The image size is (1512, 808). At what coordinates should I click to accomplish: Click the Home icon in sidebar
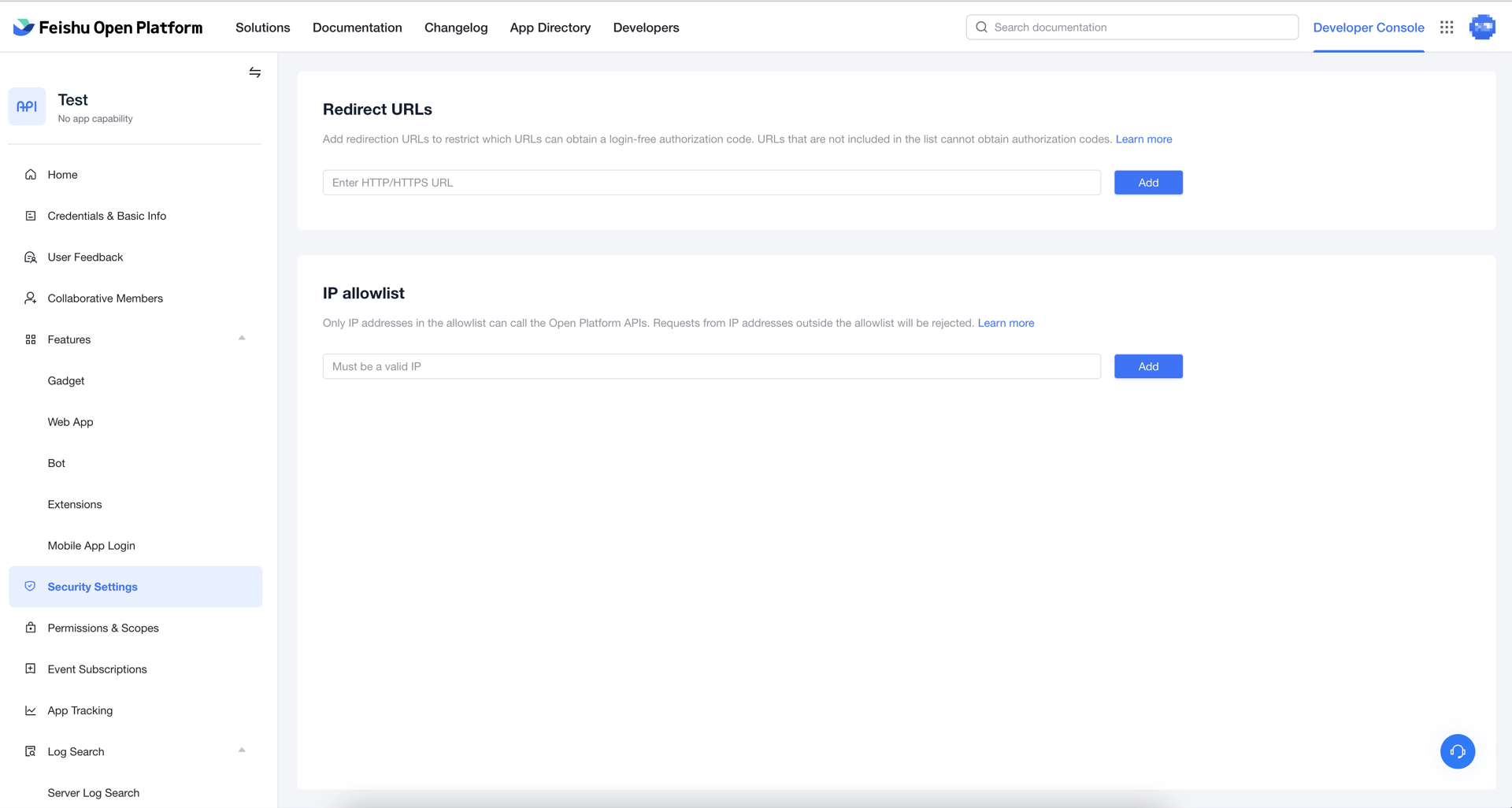31,175
